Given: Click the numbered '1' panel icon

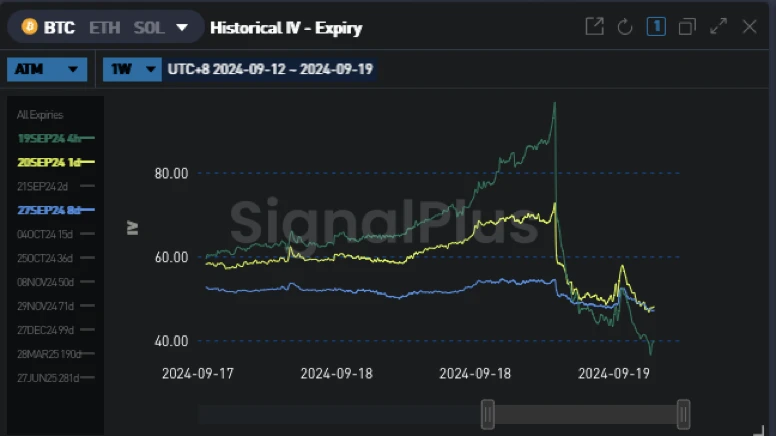Looking at the screenshot, I should coord(656,27).
